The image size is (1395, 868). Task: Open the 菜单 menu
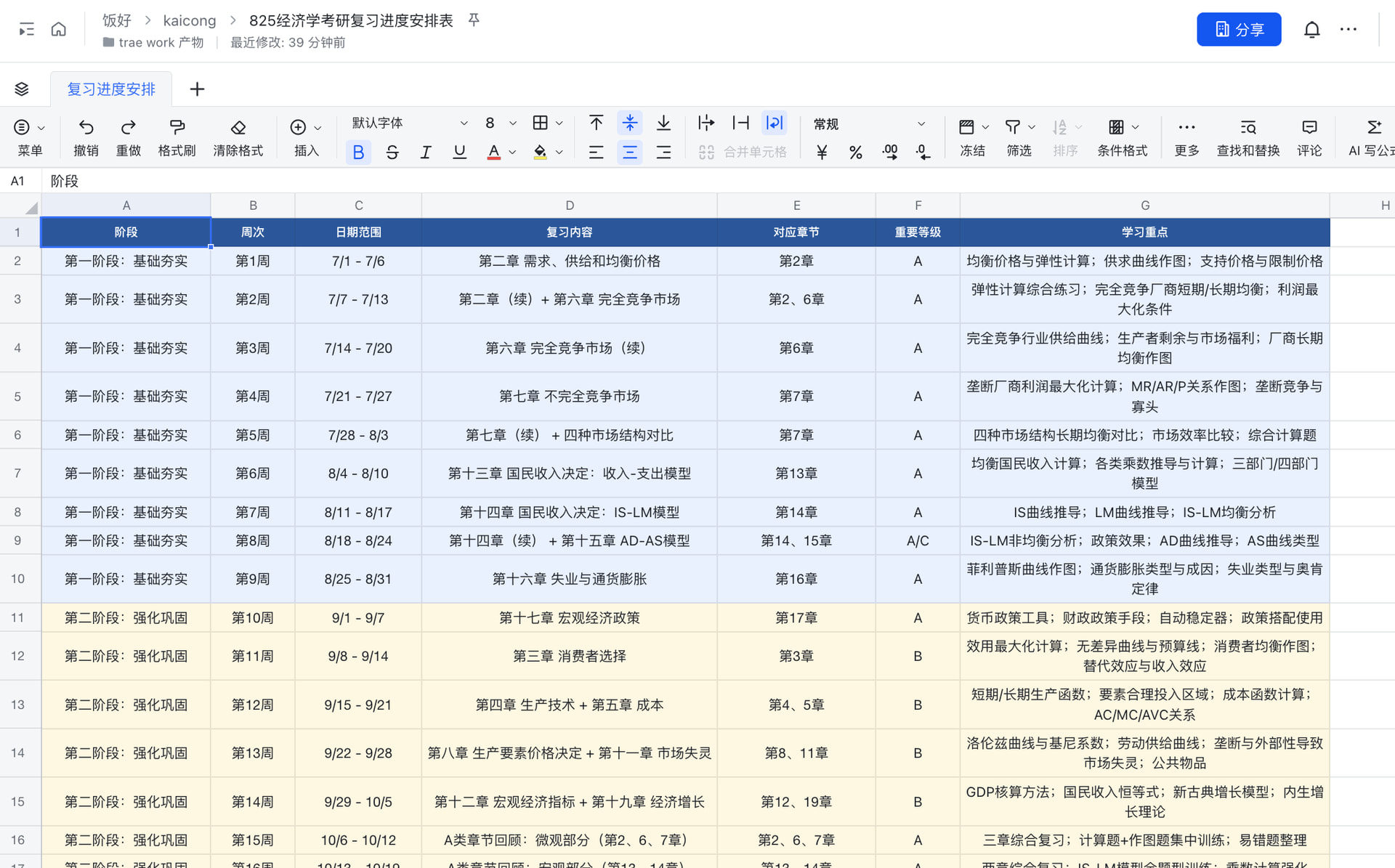[x=30, y=137]
